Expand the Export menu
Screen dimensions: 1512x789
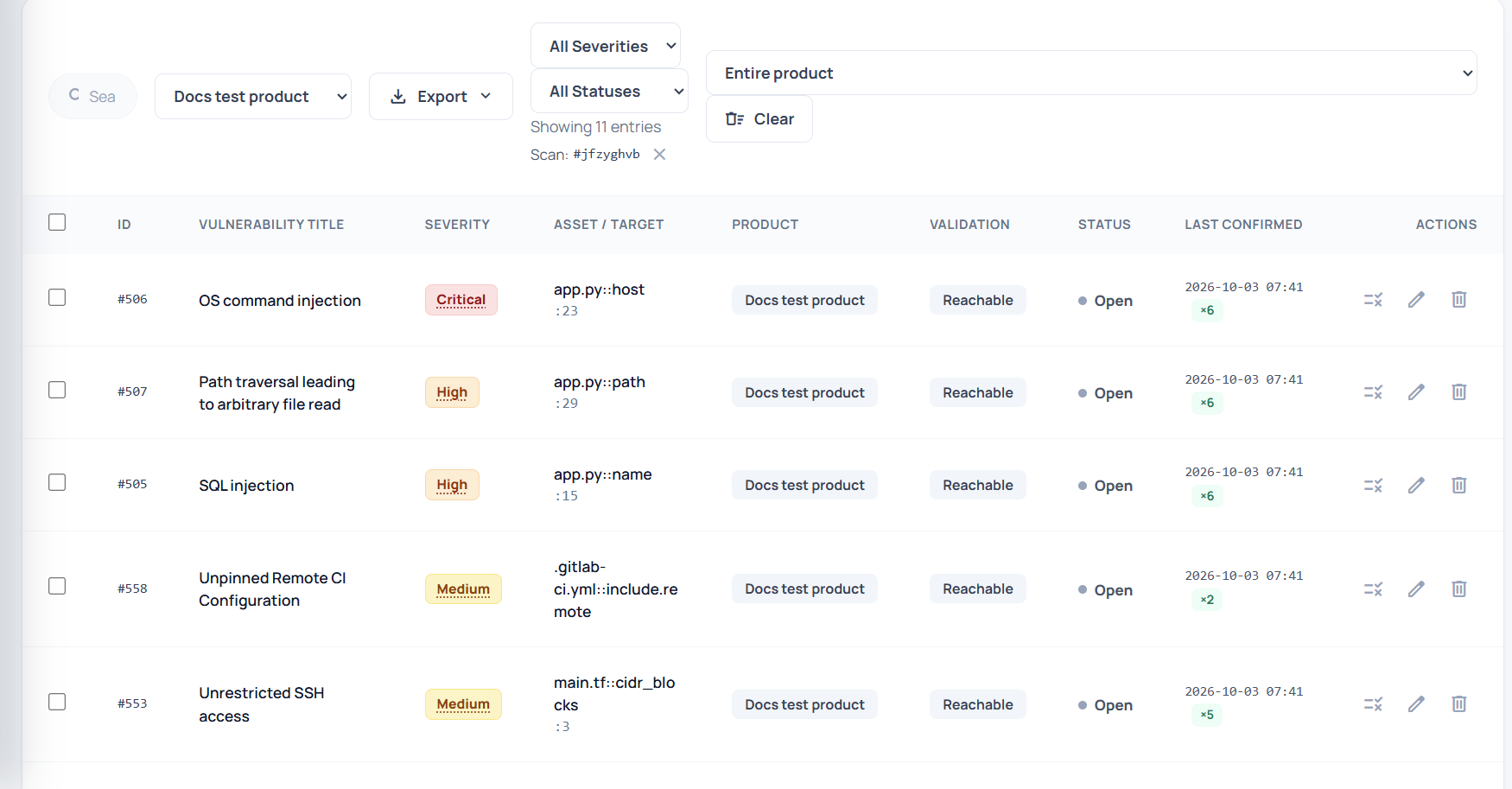441,97
